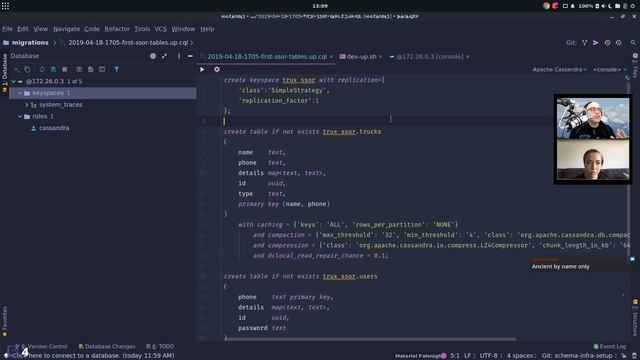Image resolution: width=640 pixels, height=360 pixels.
Task: Click the webcam video overlay thumbnail
Action: [593, 139]
